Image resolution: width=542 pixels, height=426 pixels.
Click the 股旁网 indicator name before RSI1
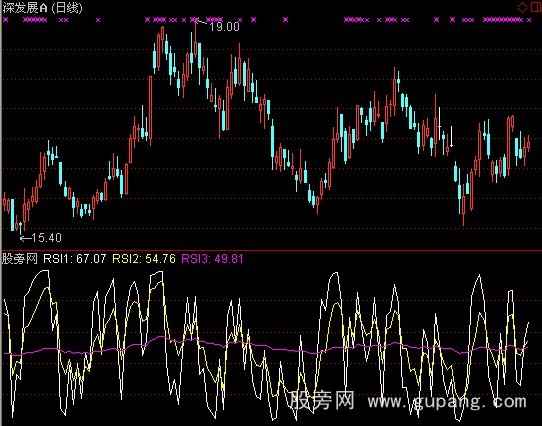coord(20,259)
